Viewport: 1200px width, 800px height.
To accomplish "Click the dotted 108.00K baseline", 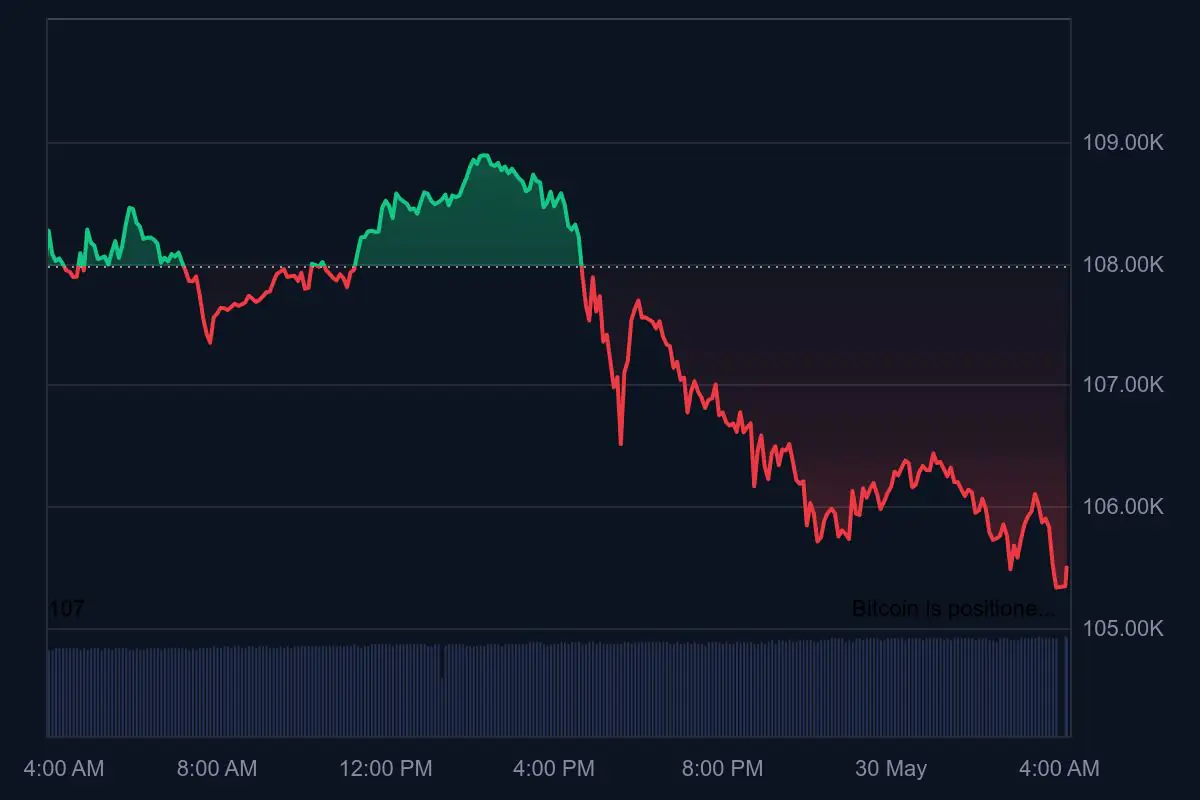I will pyautogui.click(x=700, y=266).
